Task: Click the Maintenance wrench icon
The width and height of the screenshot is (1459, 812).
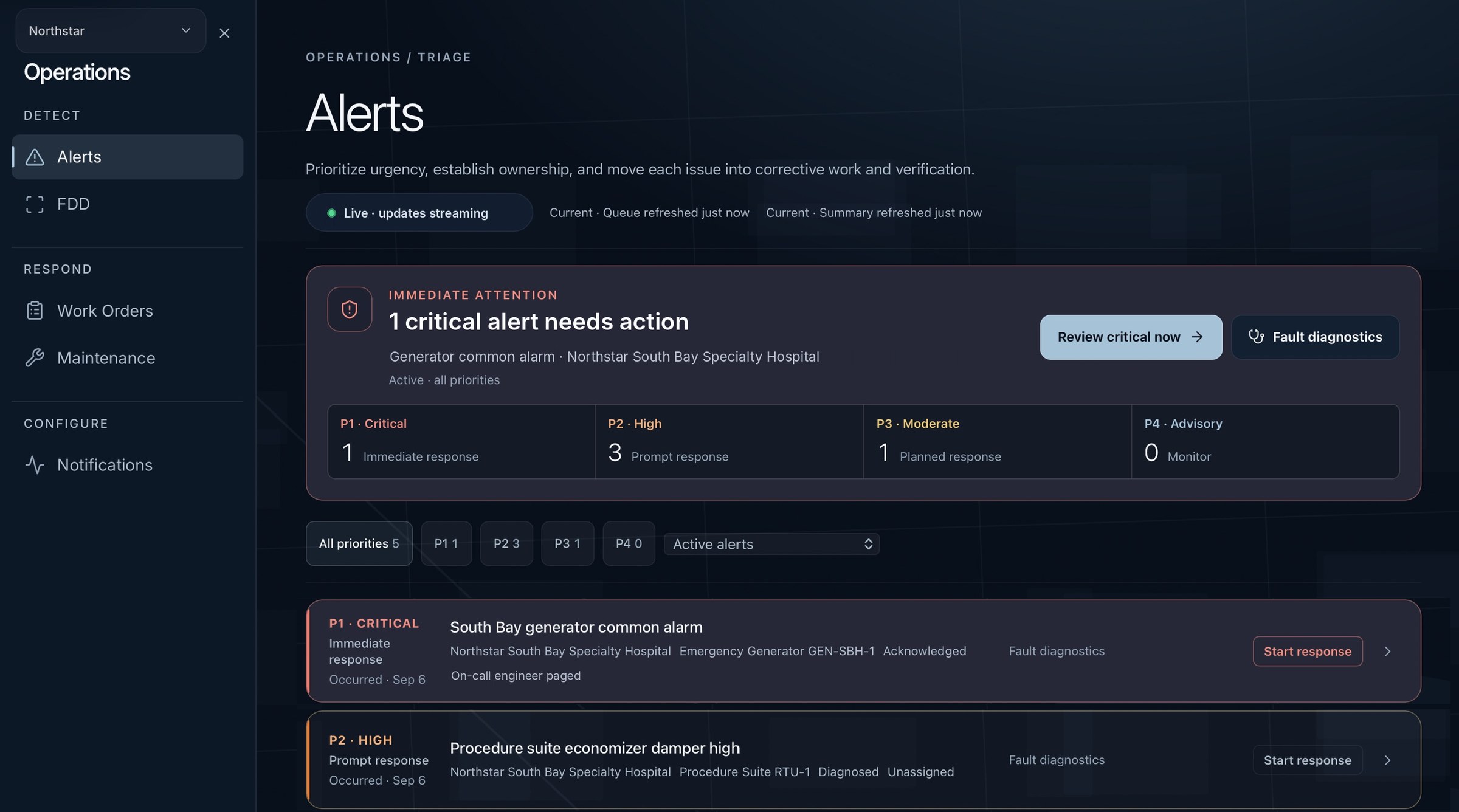Action: (x=35, y=358)
